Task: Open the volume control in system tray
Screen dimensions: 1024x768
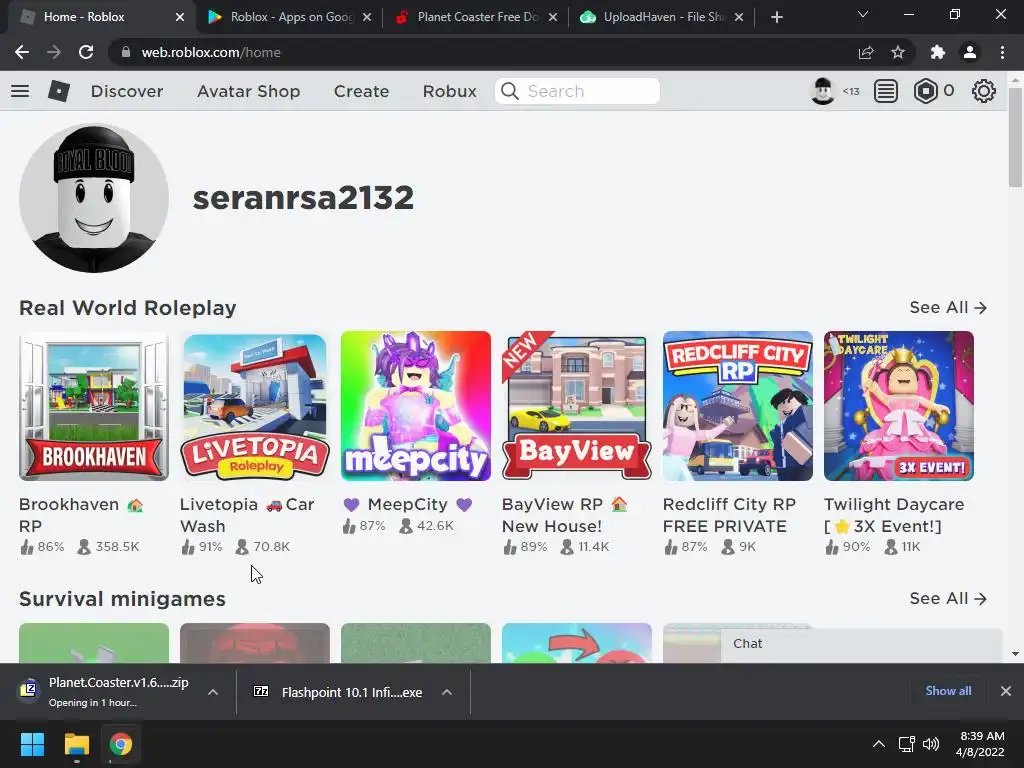Action: click(x=931, y=744)
